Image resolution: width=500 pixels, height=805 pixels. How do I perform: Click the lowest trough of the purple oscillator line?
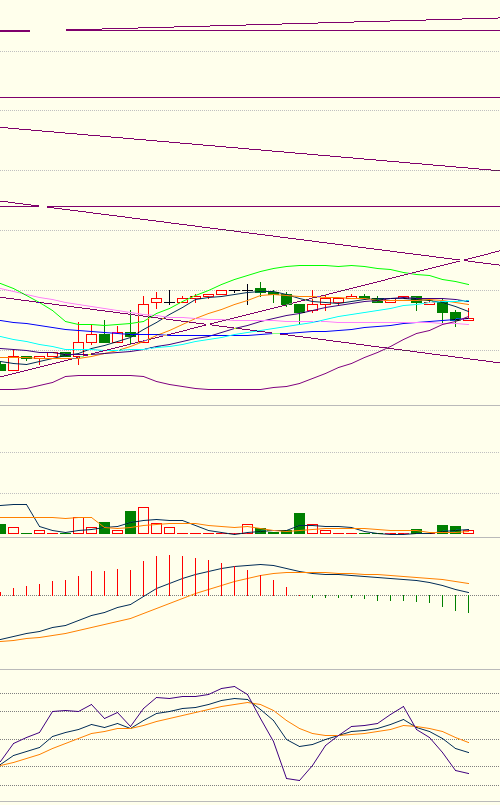[299, 780]
